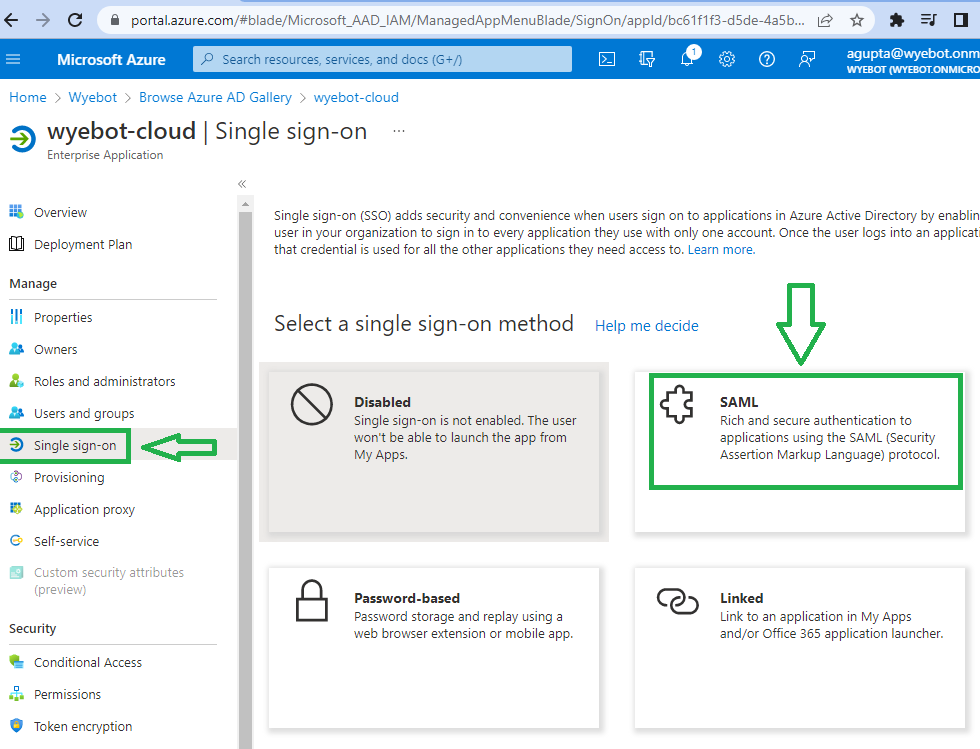Click the Home breadcrumb link

(x=28, y=98)
